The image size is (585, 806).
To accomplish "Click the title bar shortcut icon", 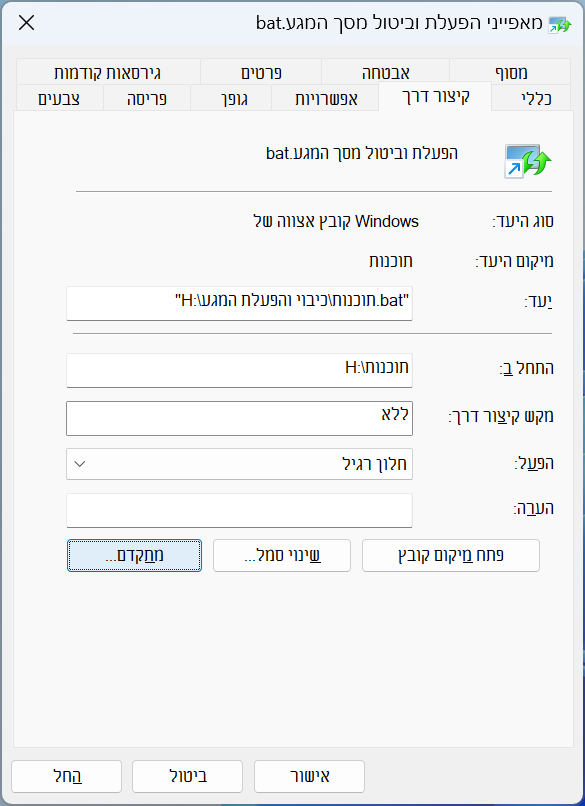I will pyautogui.click(x=560, y=25).
